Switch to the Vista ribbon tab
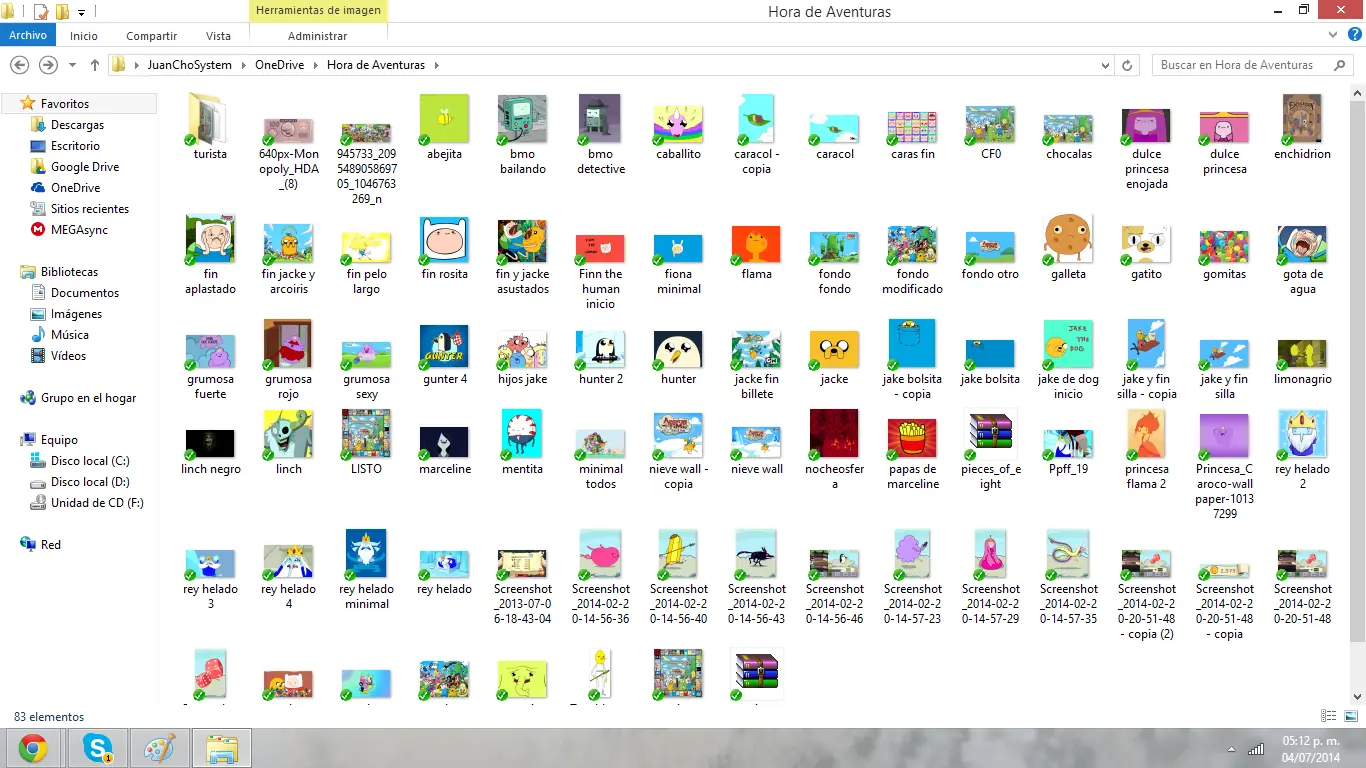The image size is (1366, 768). point(218,36)
